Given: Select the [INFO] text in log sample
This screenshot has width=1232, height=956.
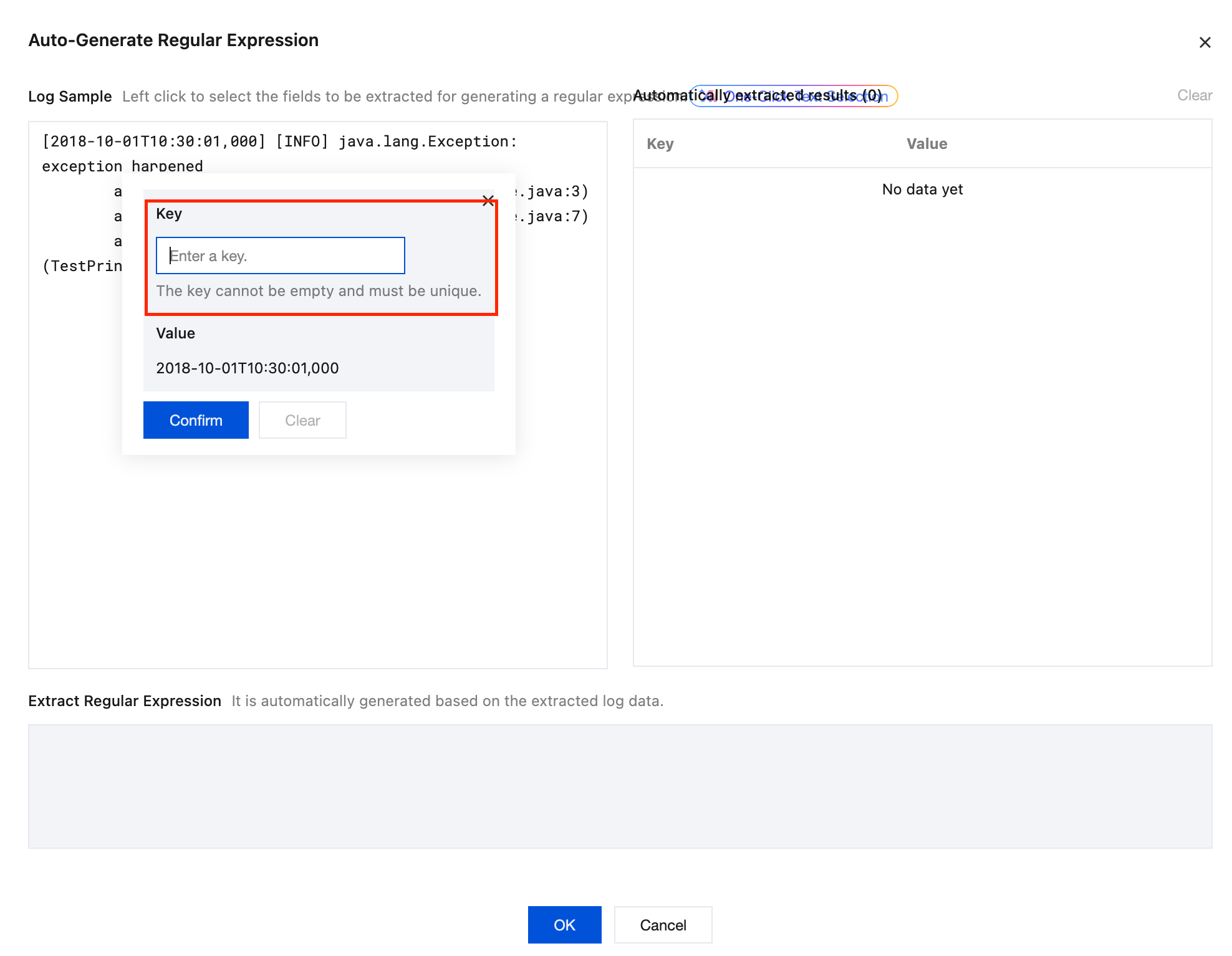Looking at the screenshot, I should [302, 141].
